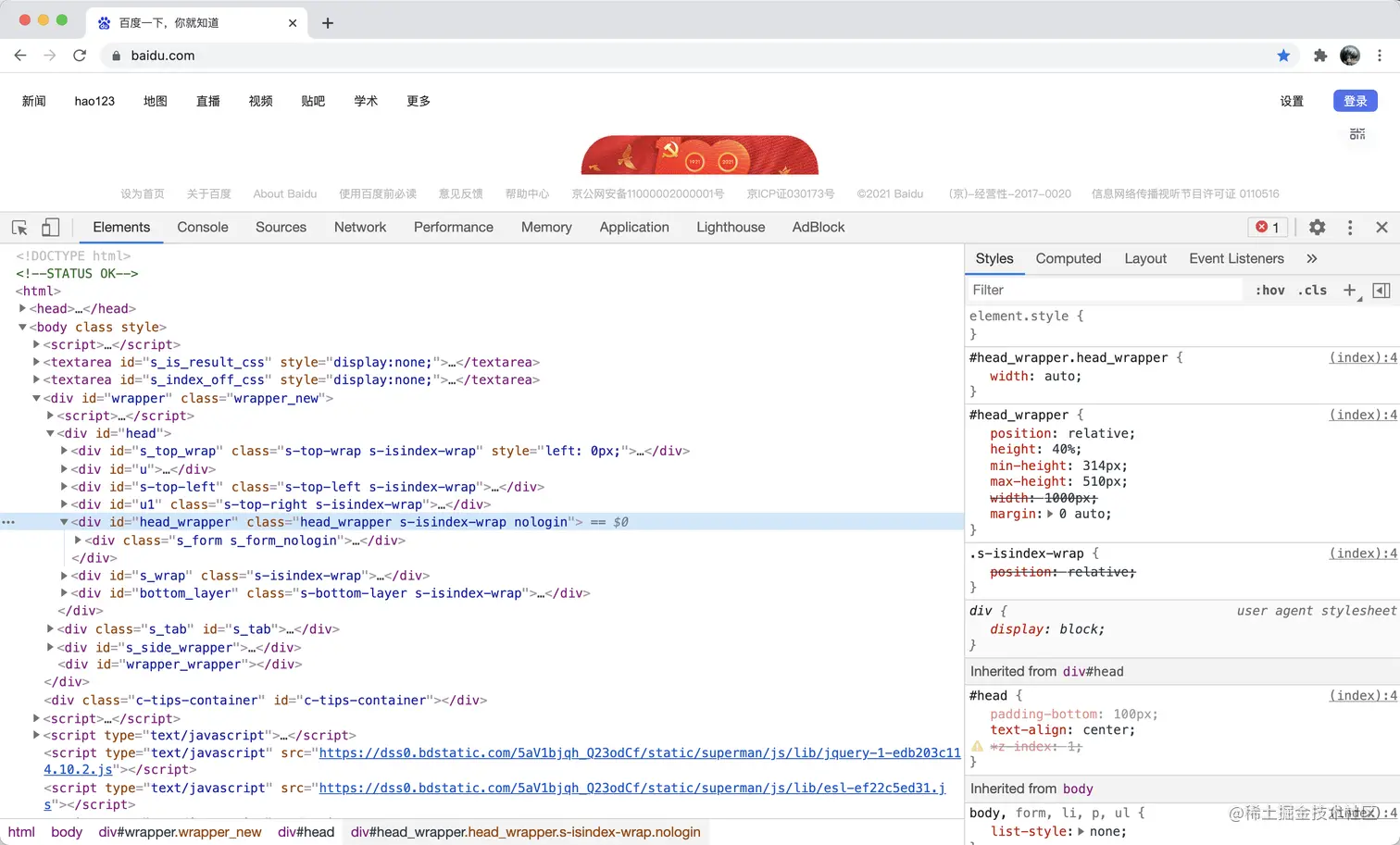Switch to the Network tab
1400x845 pixels.
(360, 227)
